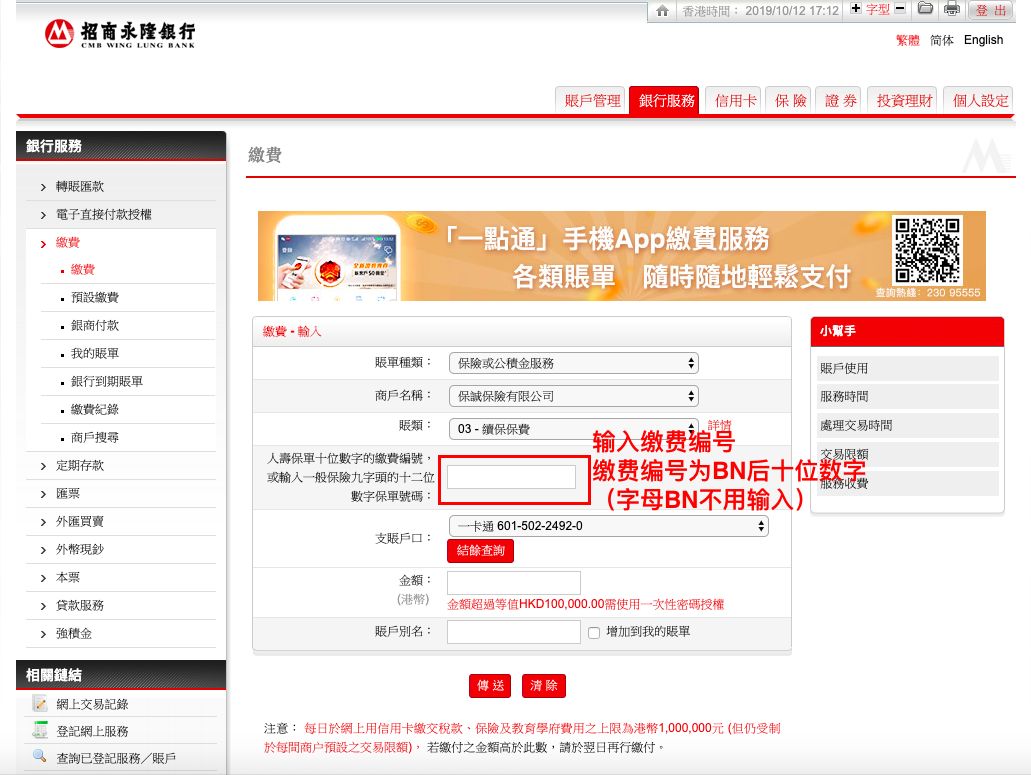The height and width of the screenshot is (775, 1031).
Task: Click the 金額 amount input field
Action: pyautogui.click(x=513, y=582)
